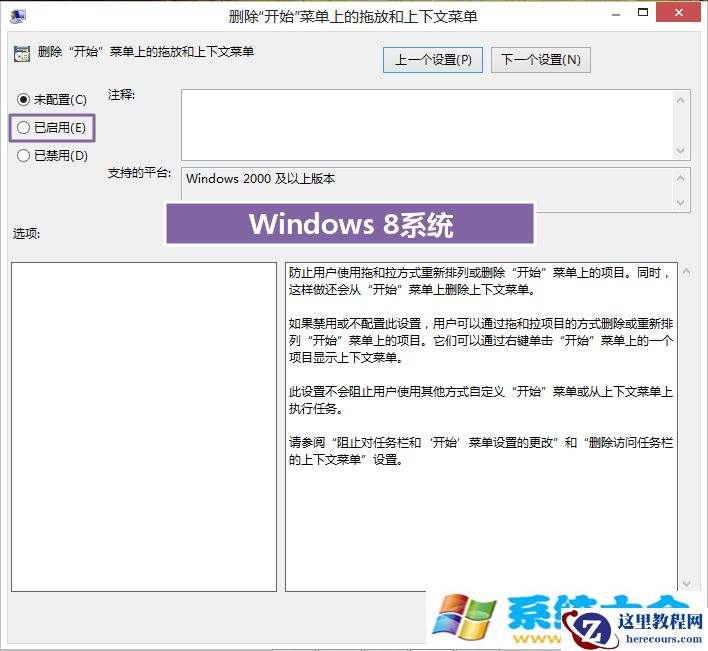Click inside the 注释 comment text box
Screen dimensions: 708x651
click(x=427, y=125)
